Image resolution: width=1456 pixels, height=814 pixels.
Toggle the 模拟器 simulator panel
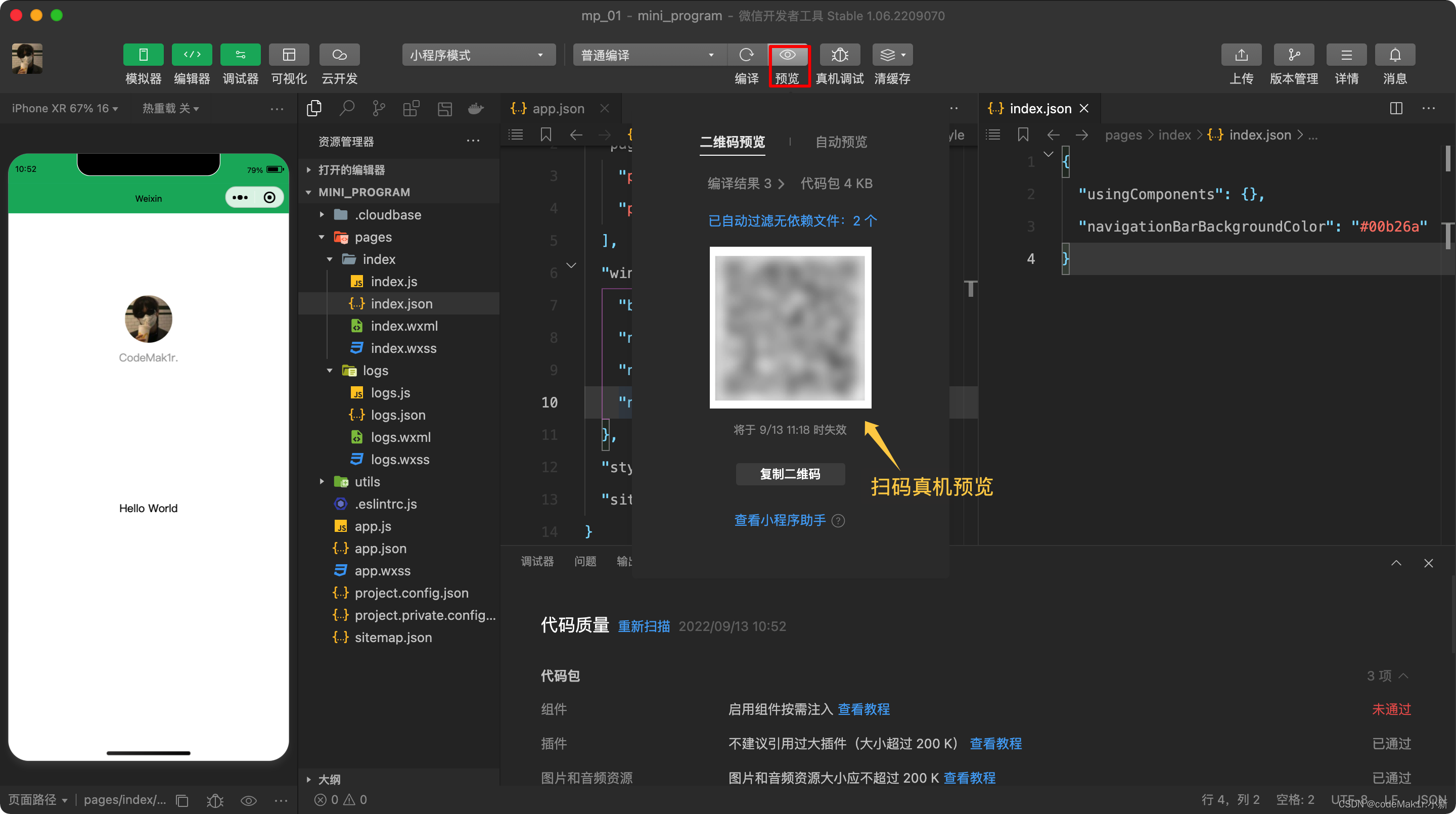tap(143, 55)
